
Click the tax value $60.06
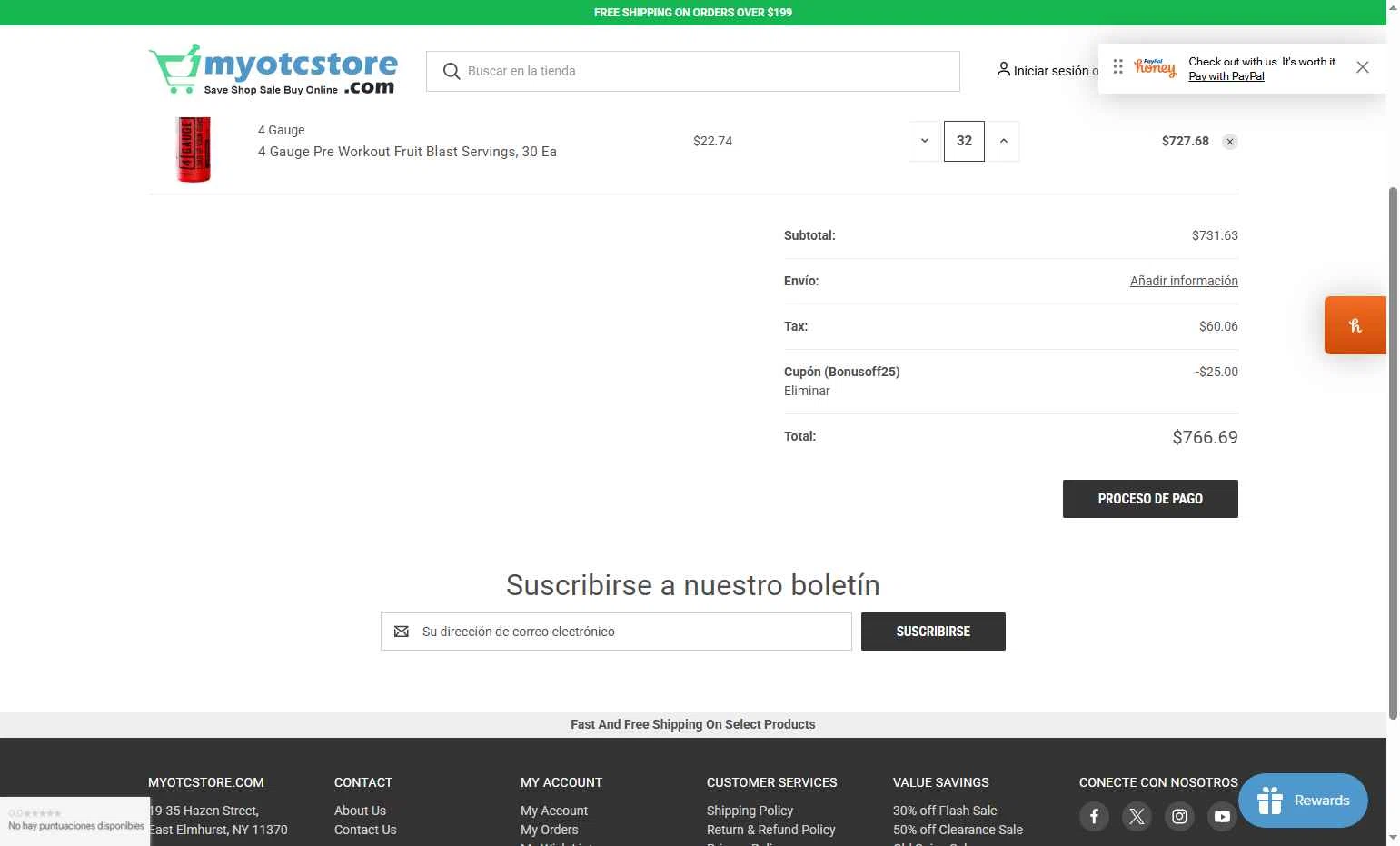point(1218,326)
